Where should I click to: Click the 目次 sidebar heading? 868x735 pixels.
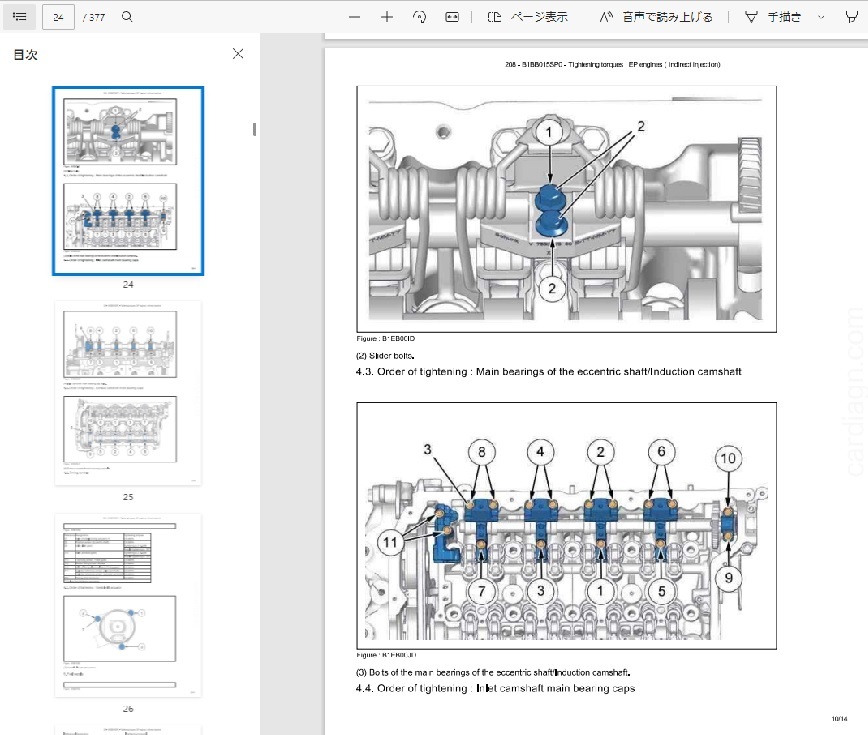25,54
